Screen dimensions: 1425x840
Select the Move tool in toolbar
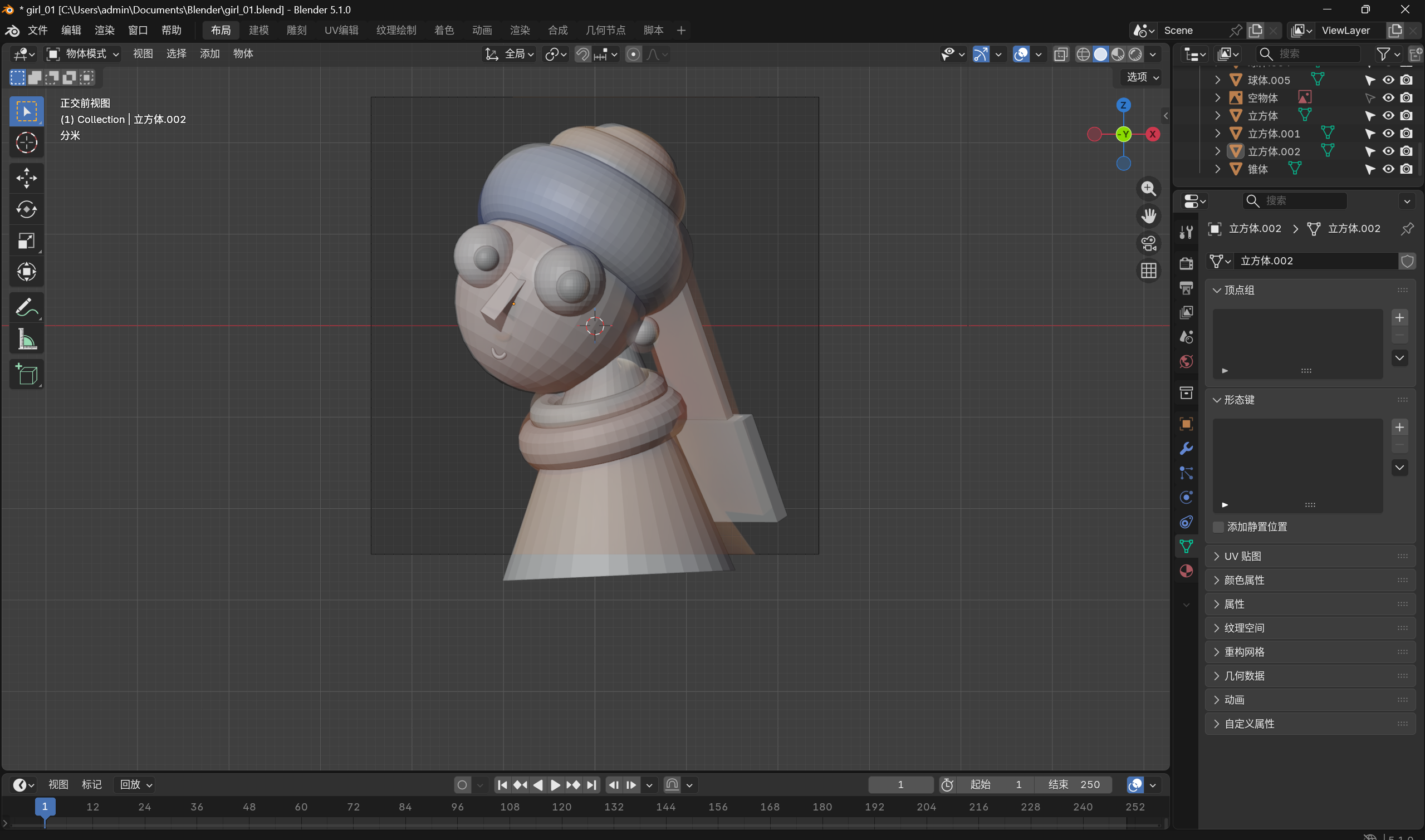coord(26,178)
